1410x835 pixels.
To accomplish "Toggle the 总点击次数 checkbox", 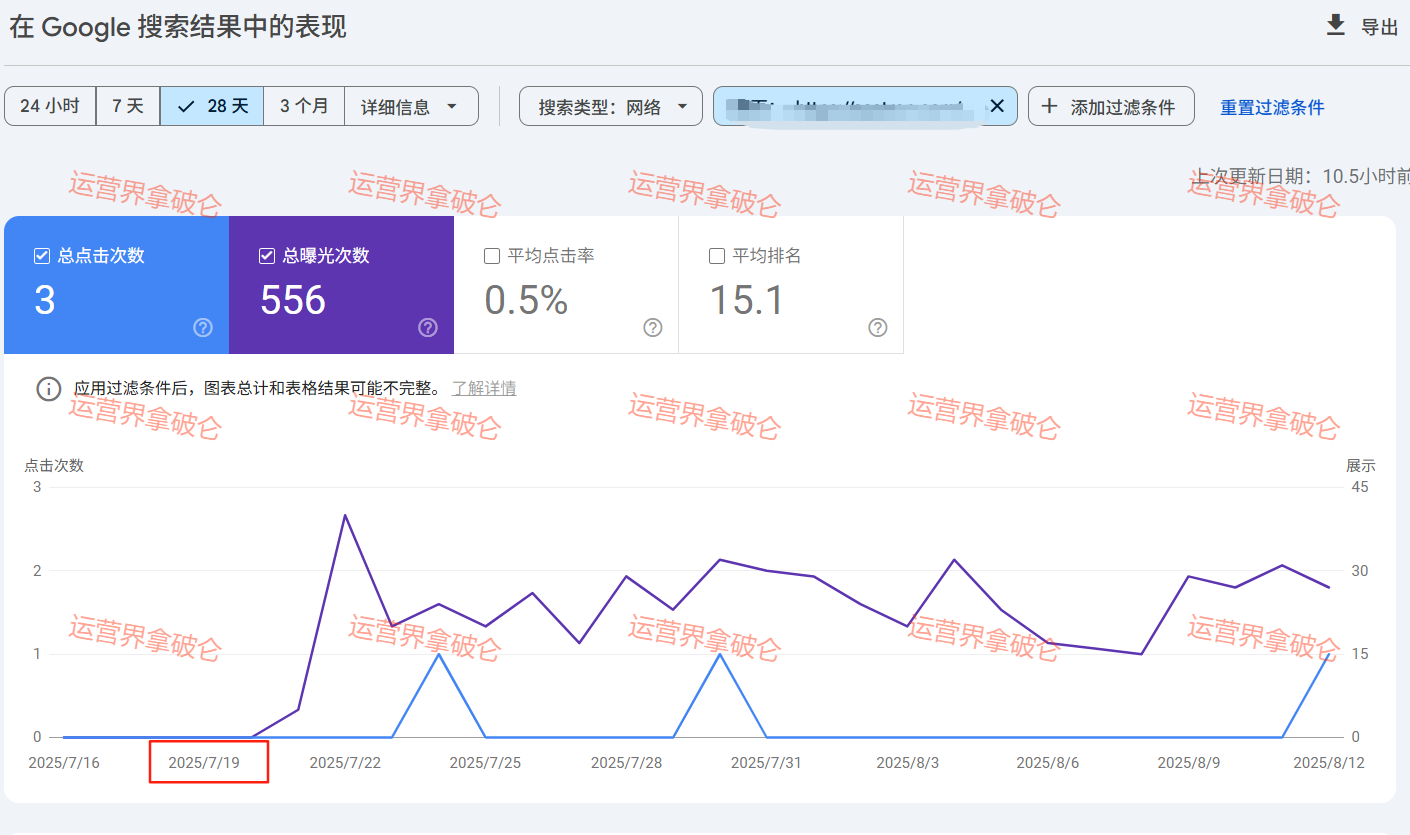I will click(42, 256).
